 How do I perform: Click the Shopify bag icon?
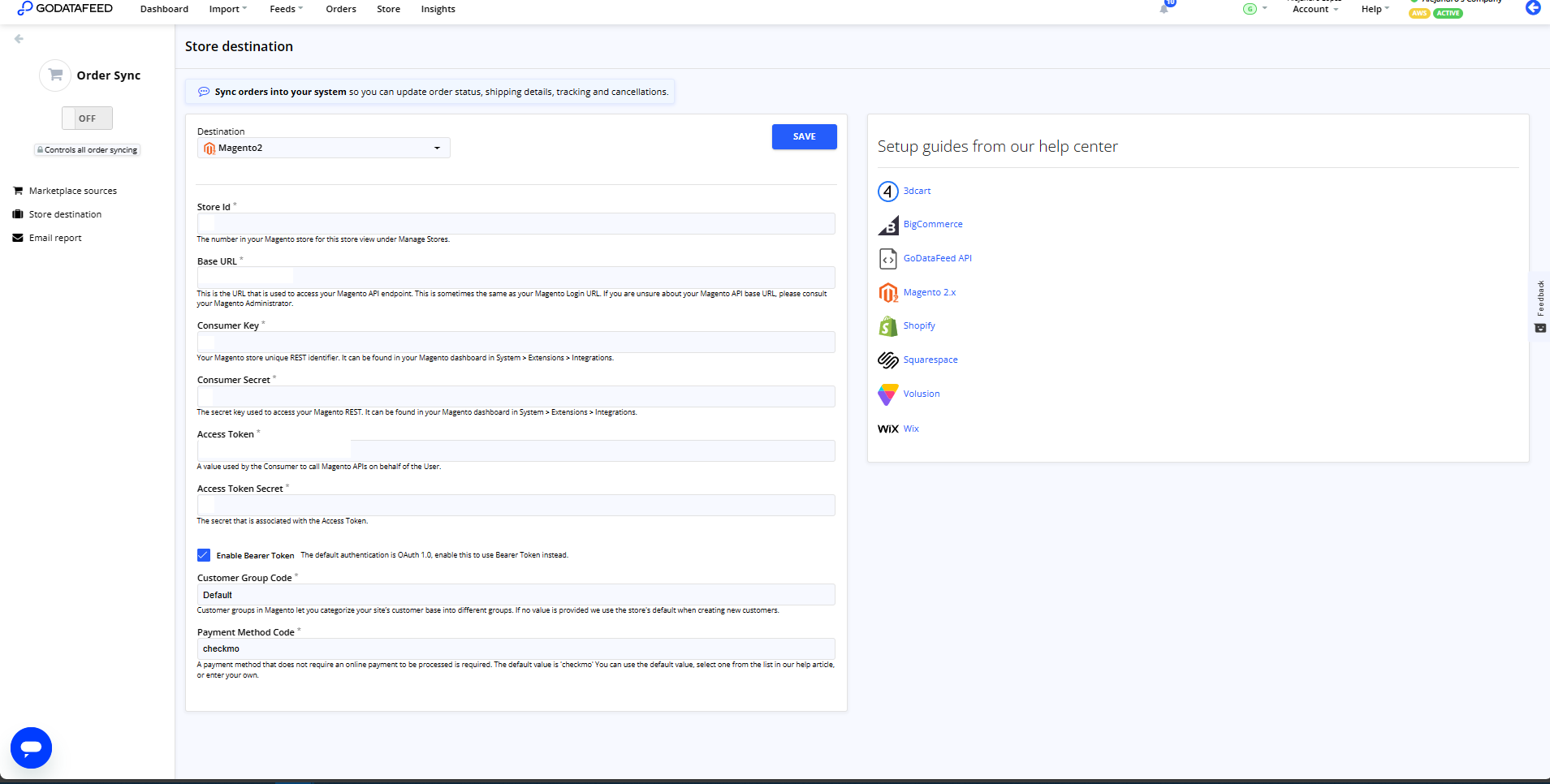[887, 326]
